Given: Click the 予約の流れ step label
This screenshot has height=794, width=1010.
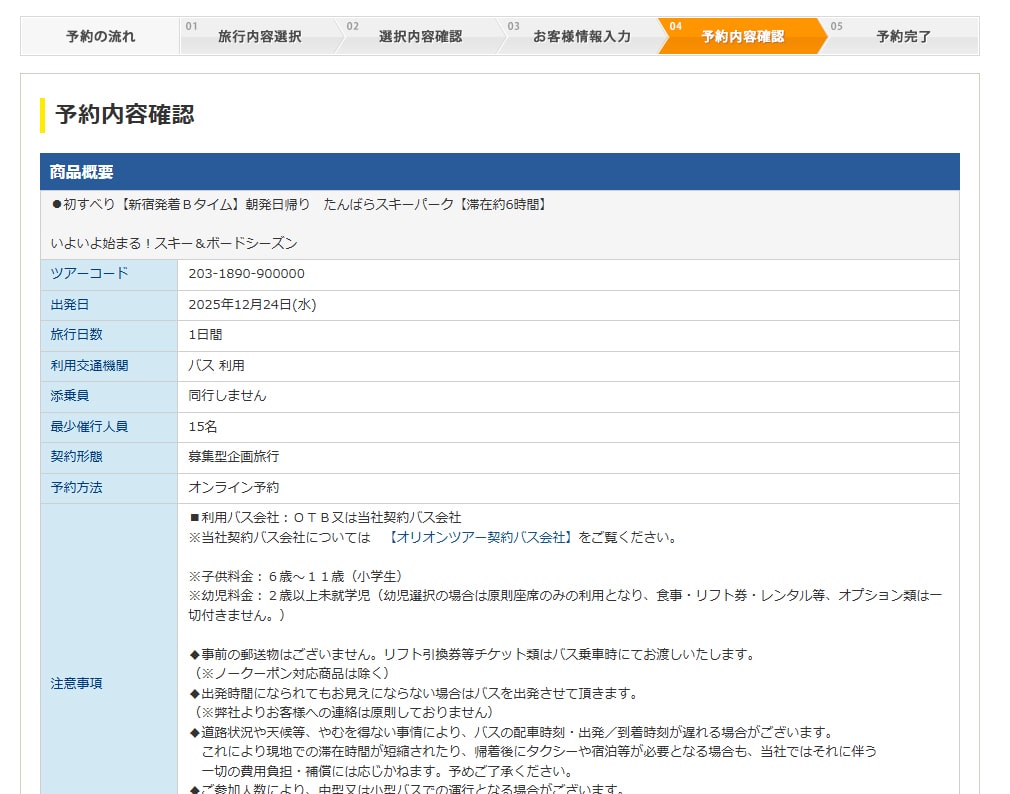Looking at the screenshot, I should (x=100, y=37).
